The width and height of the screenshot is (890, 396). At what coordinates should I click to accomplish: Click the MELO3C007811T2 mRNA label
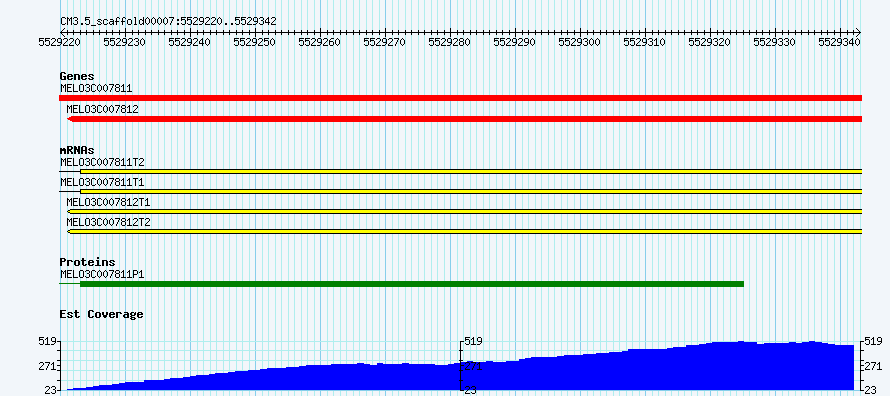point(102,162)
